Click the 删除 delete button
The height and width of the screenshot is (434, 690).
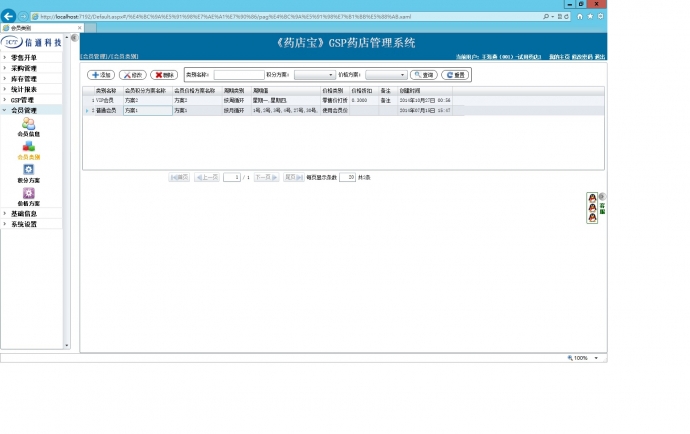point(164,75)
